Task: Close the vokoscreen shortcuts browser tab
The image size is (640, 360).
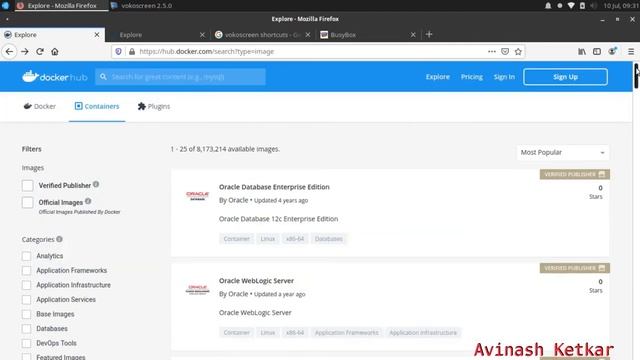Action: (308, 35)
